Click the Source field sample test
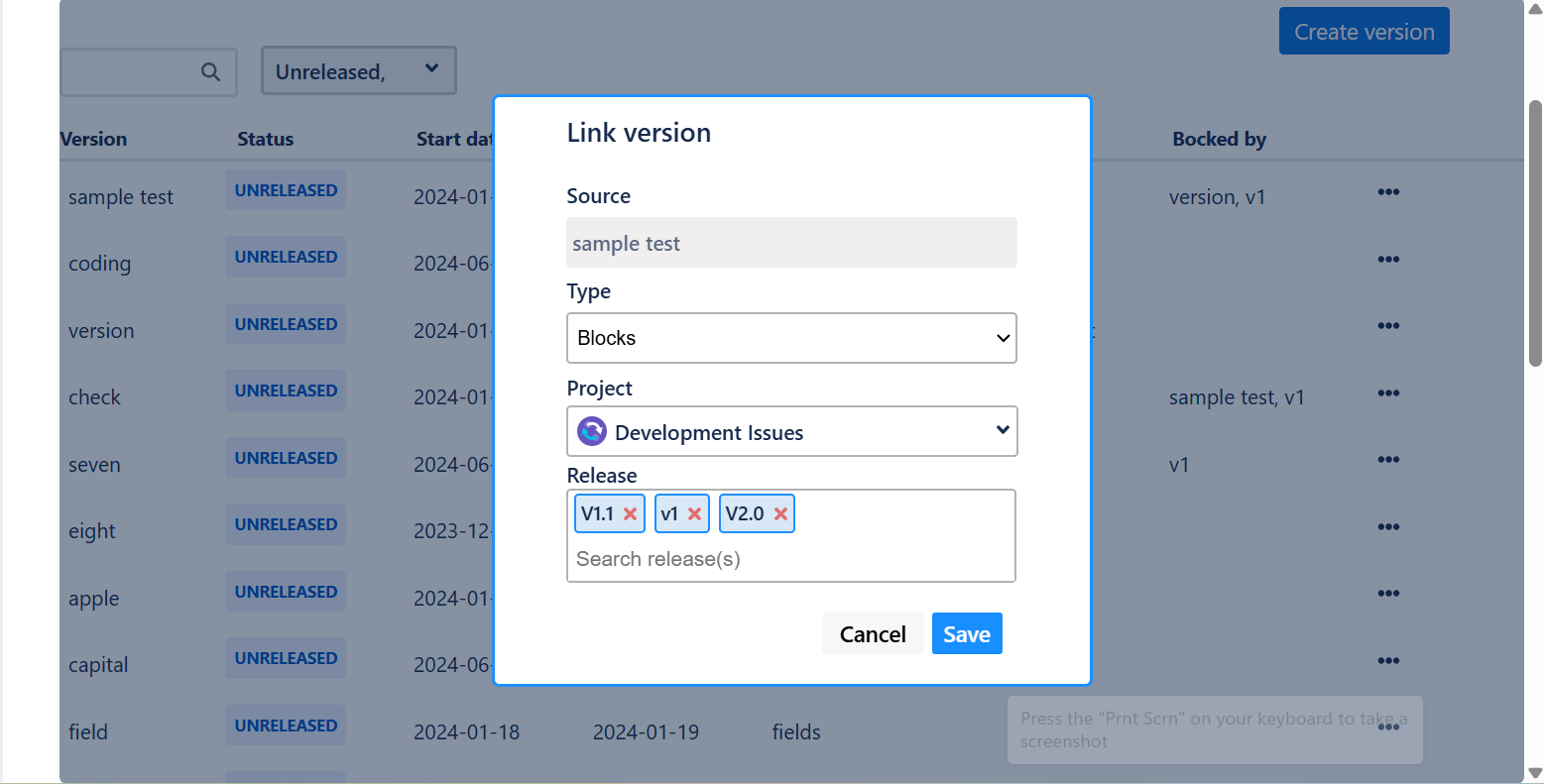The width and height of the screenshot is (1544, 784). point(791,243)
